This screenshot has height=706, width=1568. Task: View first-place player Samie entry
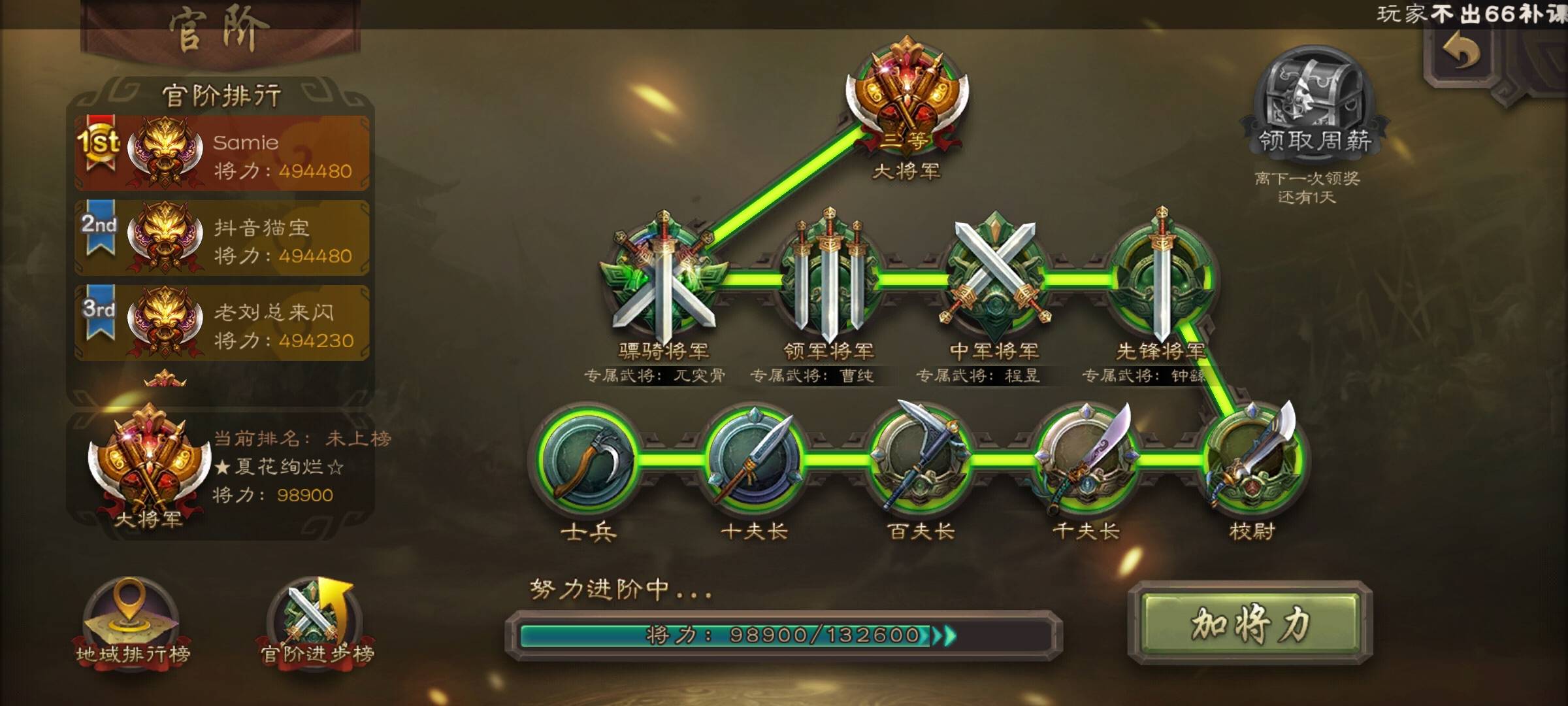click(x=222, y=154)
